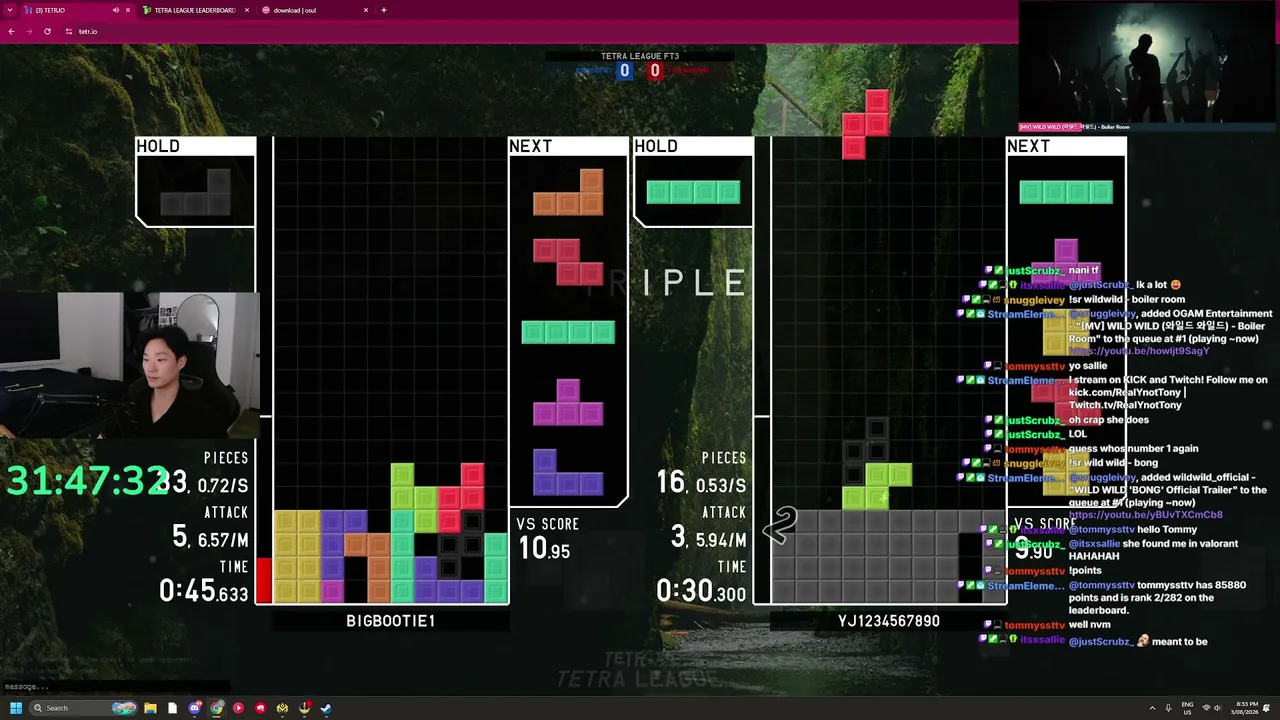Click the green I-piece in BIGBOOTIE1's NEXT queue
Viewport: 1280px width, 720px height.
tap(568, 332)
